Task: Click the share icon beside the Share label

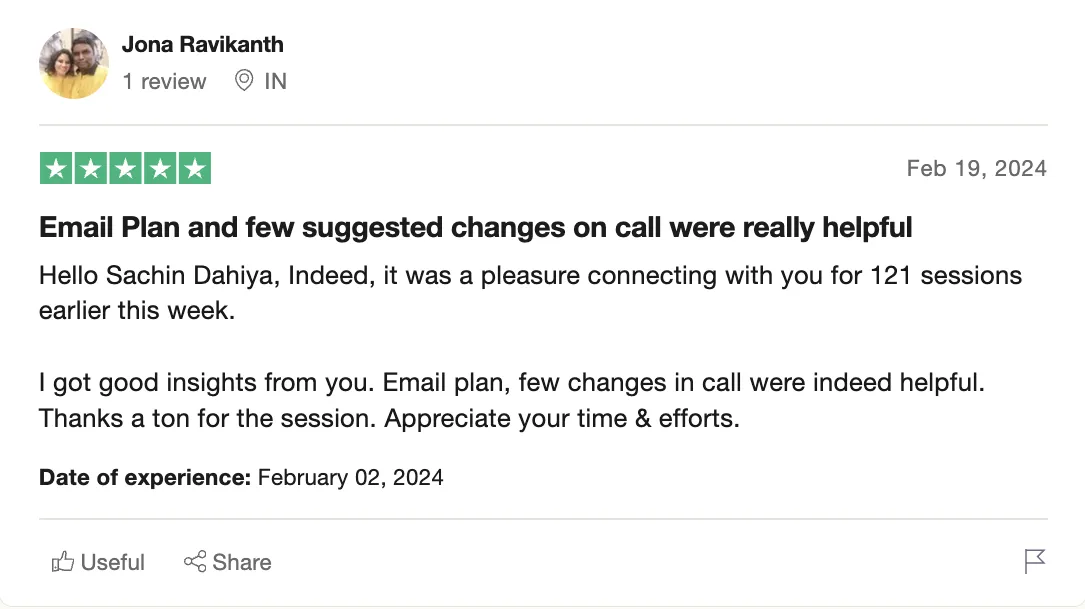Action: coord(195,562)
